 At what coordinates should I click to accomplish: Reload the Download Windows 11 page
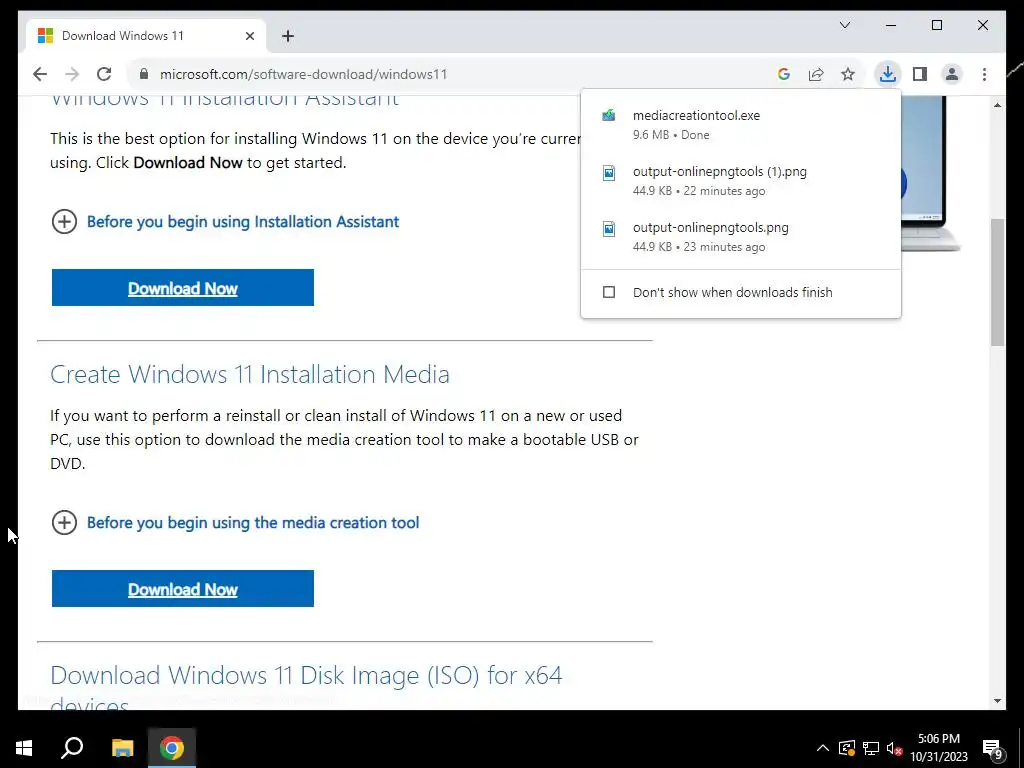pyautogui.click(x=104, y=74)
